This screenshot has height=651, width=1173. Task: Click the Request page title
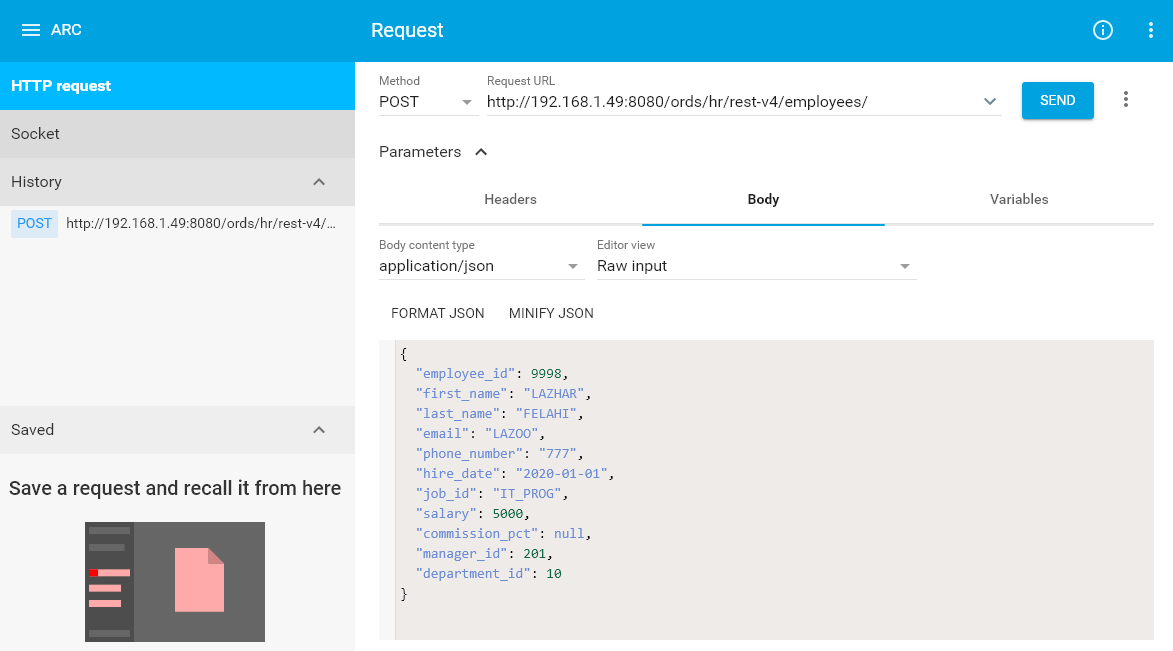coord(407,30)
